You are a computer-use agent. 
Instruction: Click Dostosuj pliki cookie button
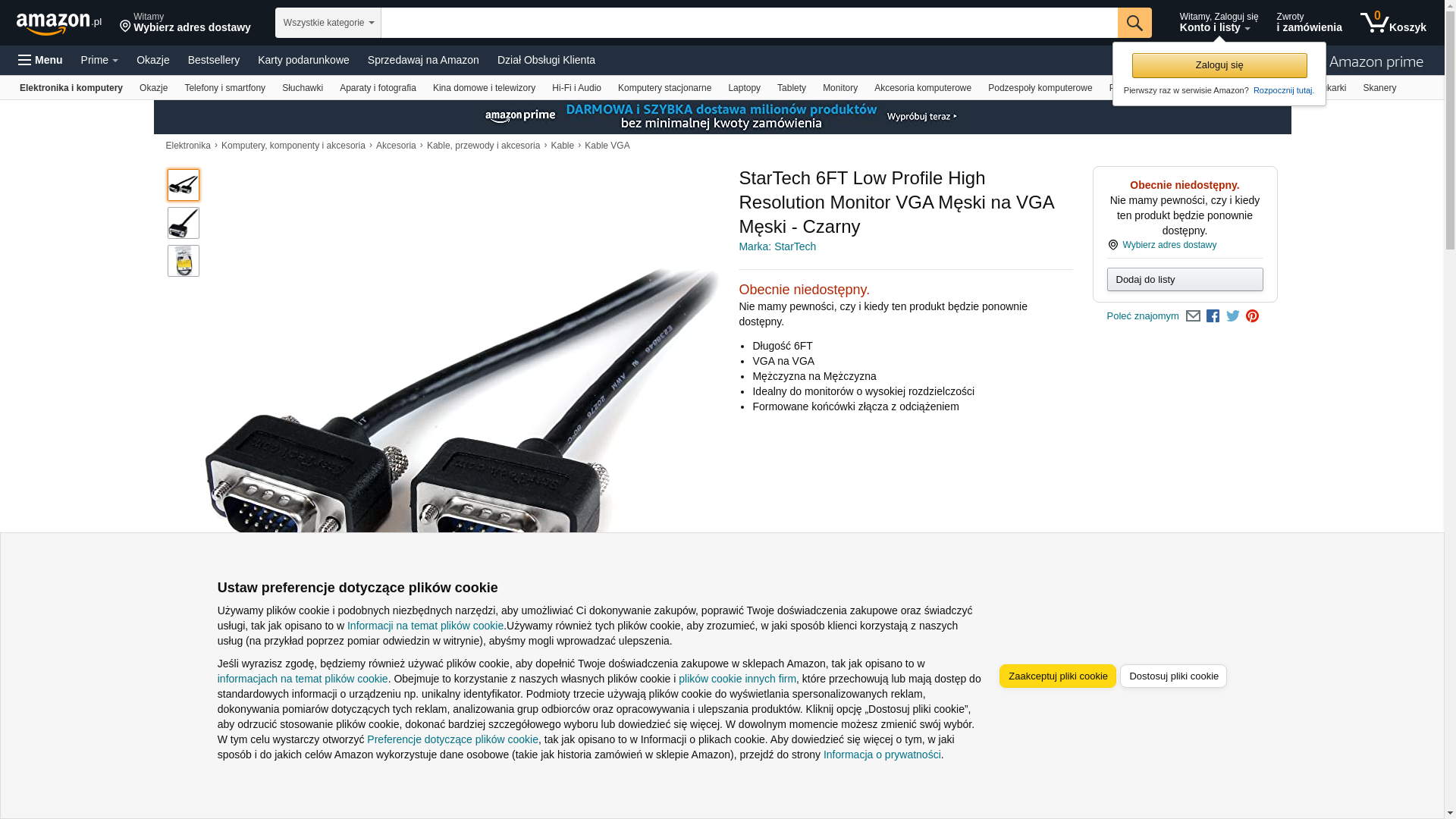point(1173,676)
